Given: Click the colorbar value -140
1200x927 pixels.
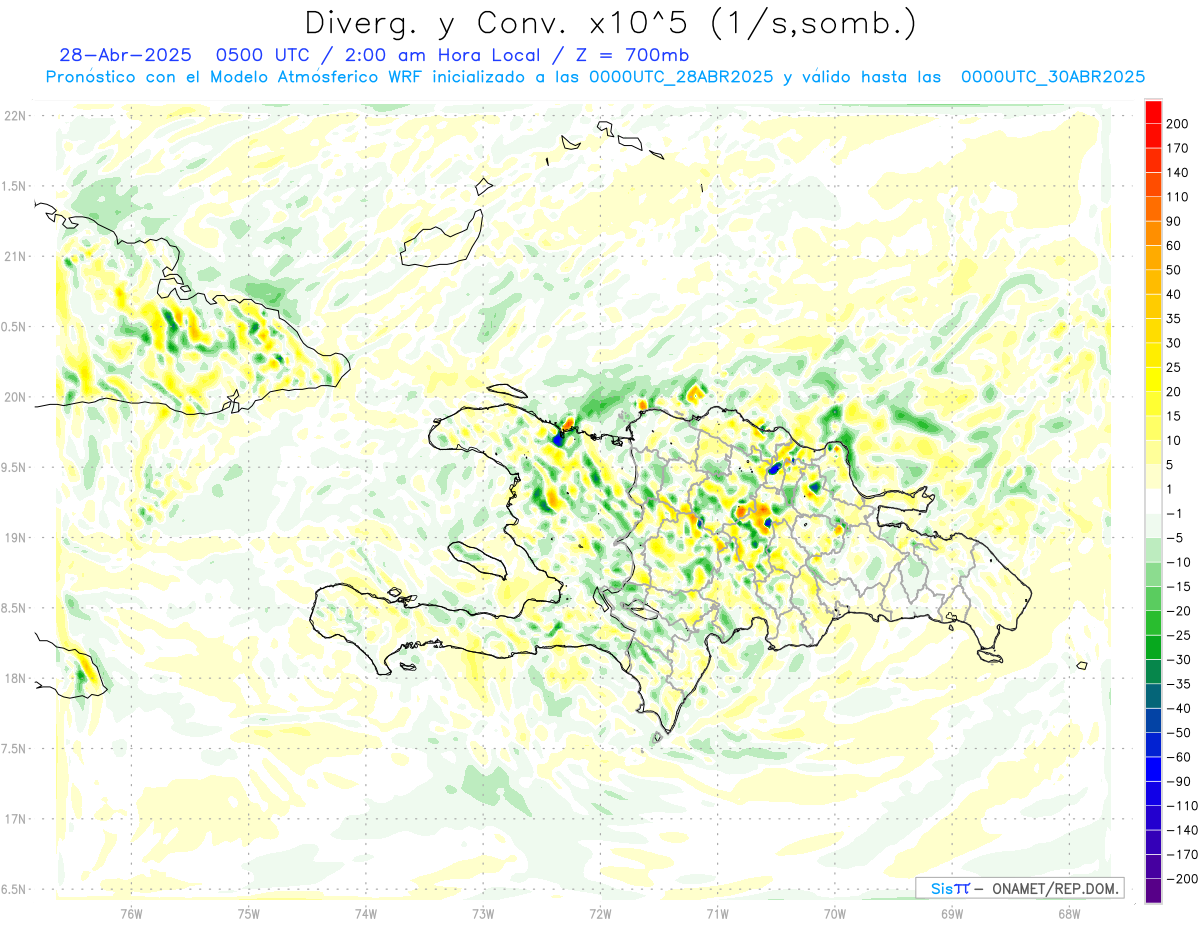Looking at the screenshot, I should pyautogui.click(x=1182, y=830).
